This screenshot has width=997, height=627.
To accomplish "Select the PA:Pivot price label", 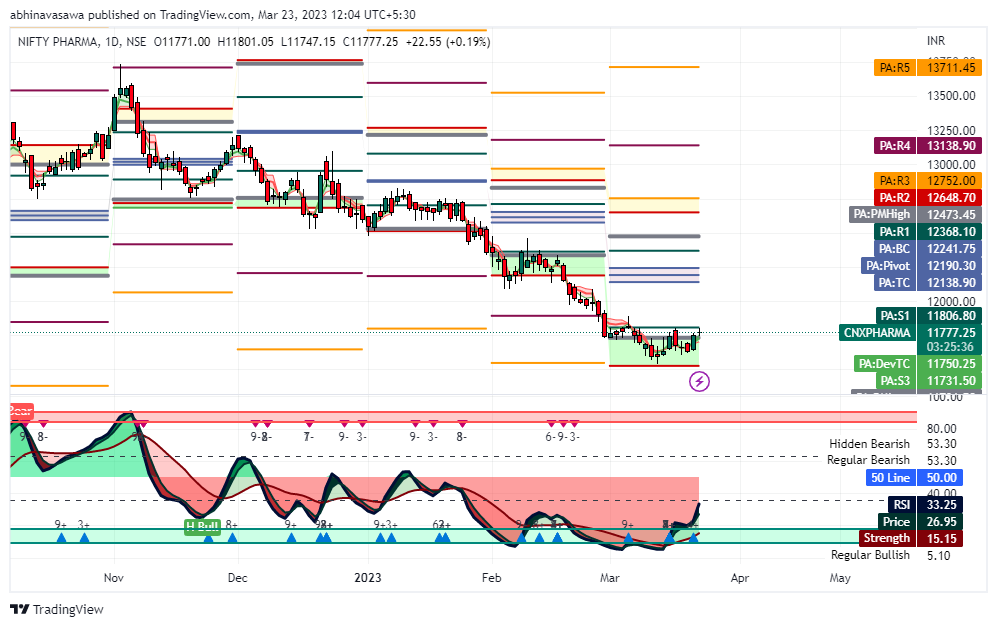I will point(888,266).
